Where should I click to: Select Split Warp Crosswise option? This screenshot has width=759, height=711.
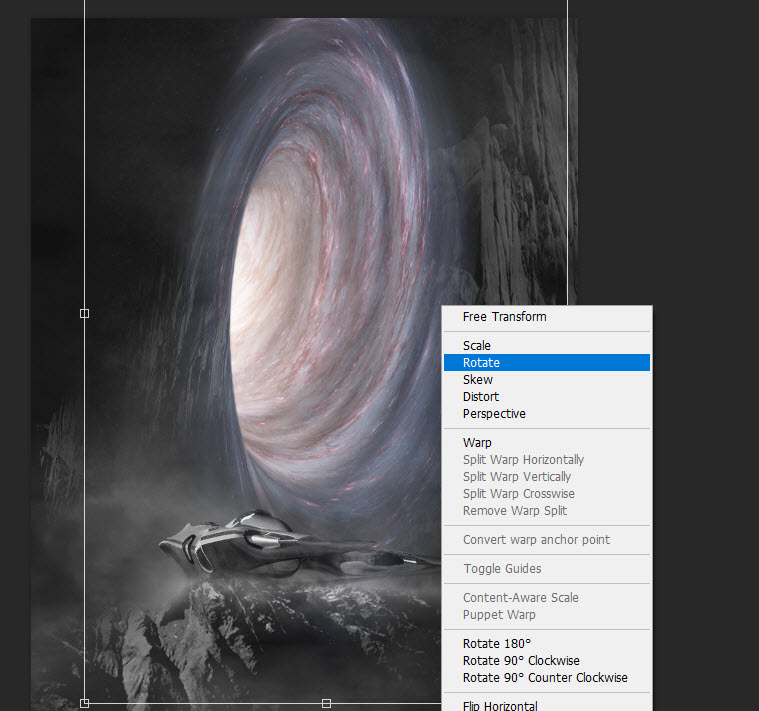click(518, 494)
